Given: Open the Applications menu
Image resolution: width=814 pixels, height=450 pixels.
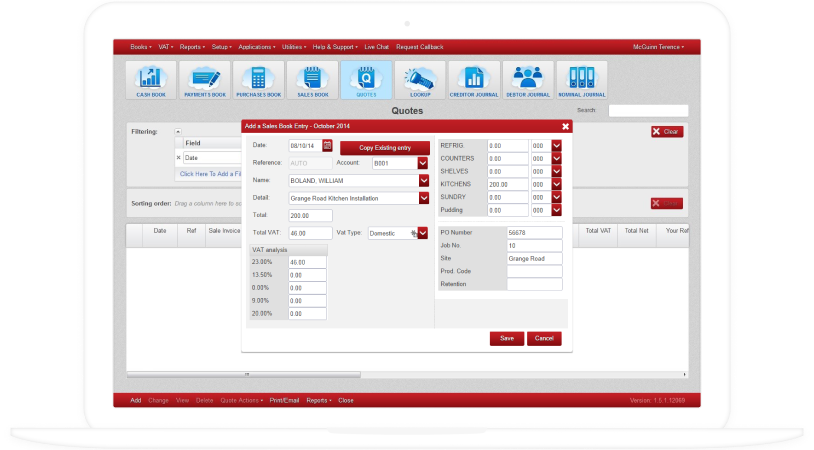Looking at the screenshot, I should coord(256,47).
